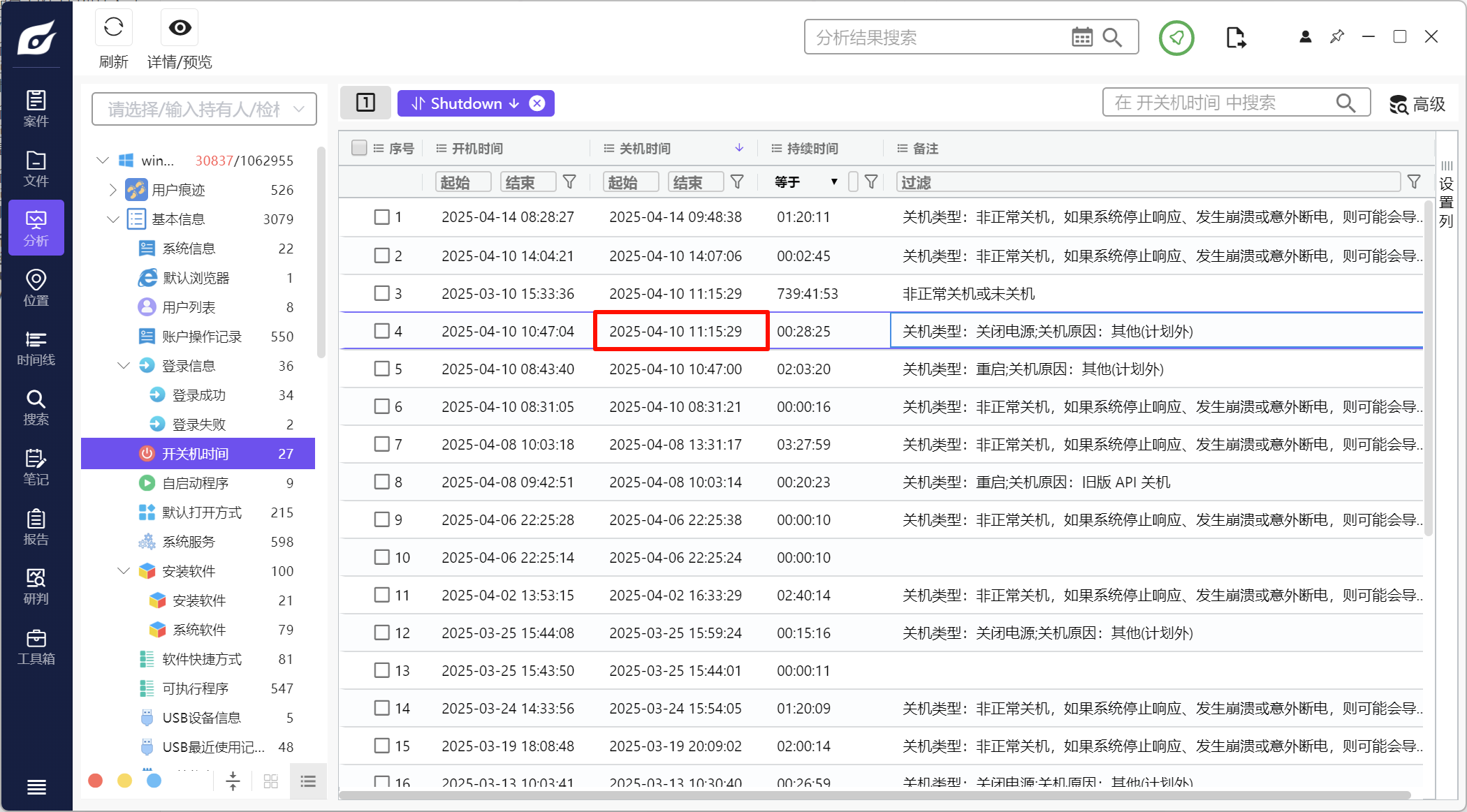This screenshot has width=1467, height=812.
Task: Open the 设置列 column settings
Action: 1447,194
